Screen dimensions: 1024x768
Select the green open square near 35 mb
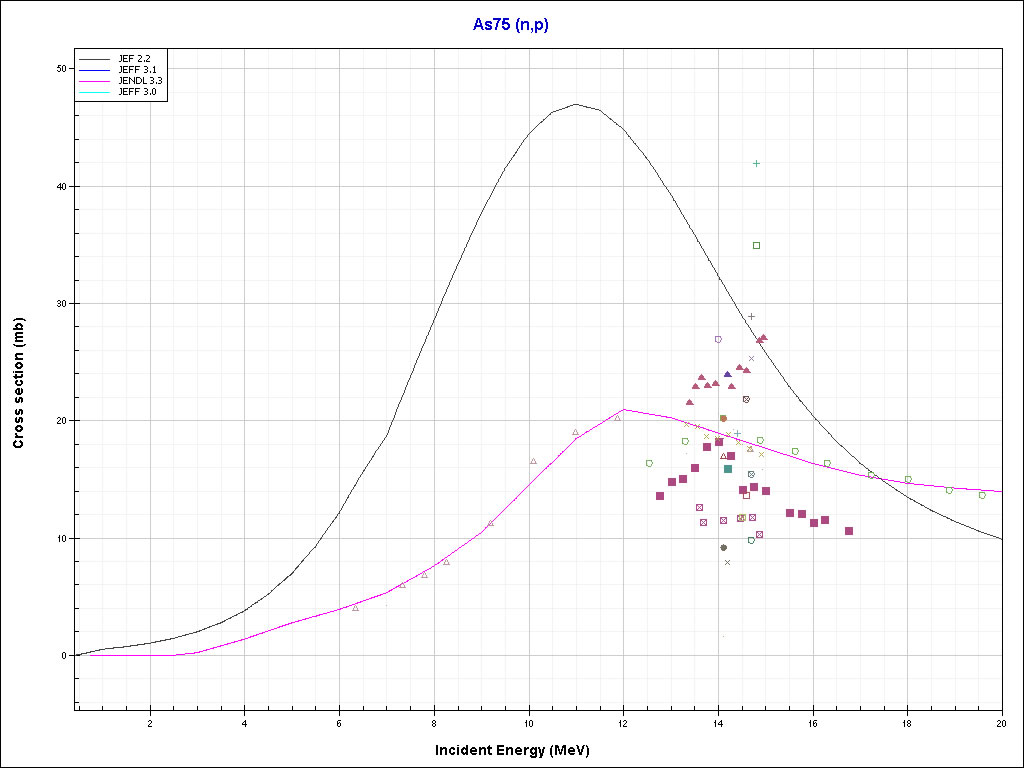(x=757, y=245)
